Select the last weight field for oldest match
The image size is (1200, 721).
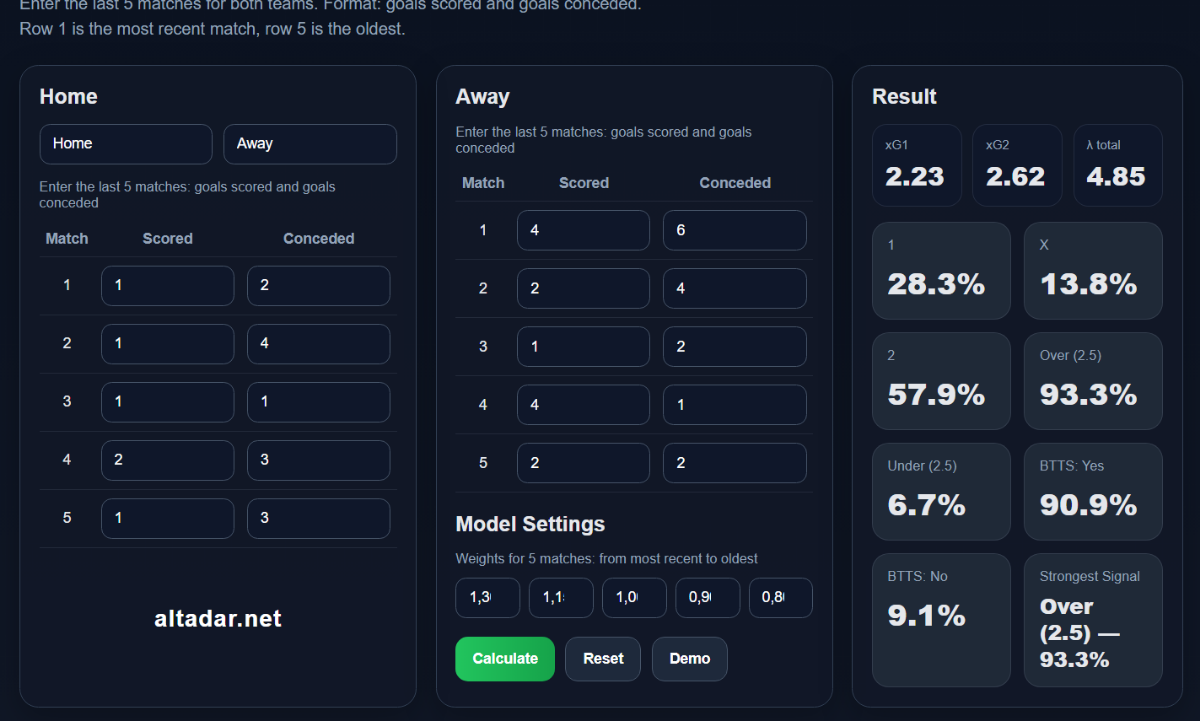click(x=780, y=598)
